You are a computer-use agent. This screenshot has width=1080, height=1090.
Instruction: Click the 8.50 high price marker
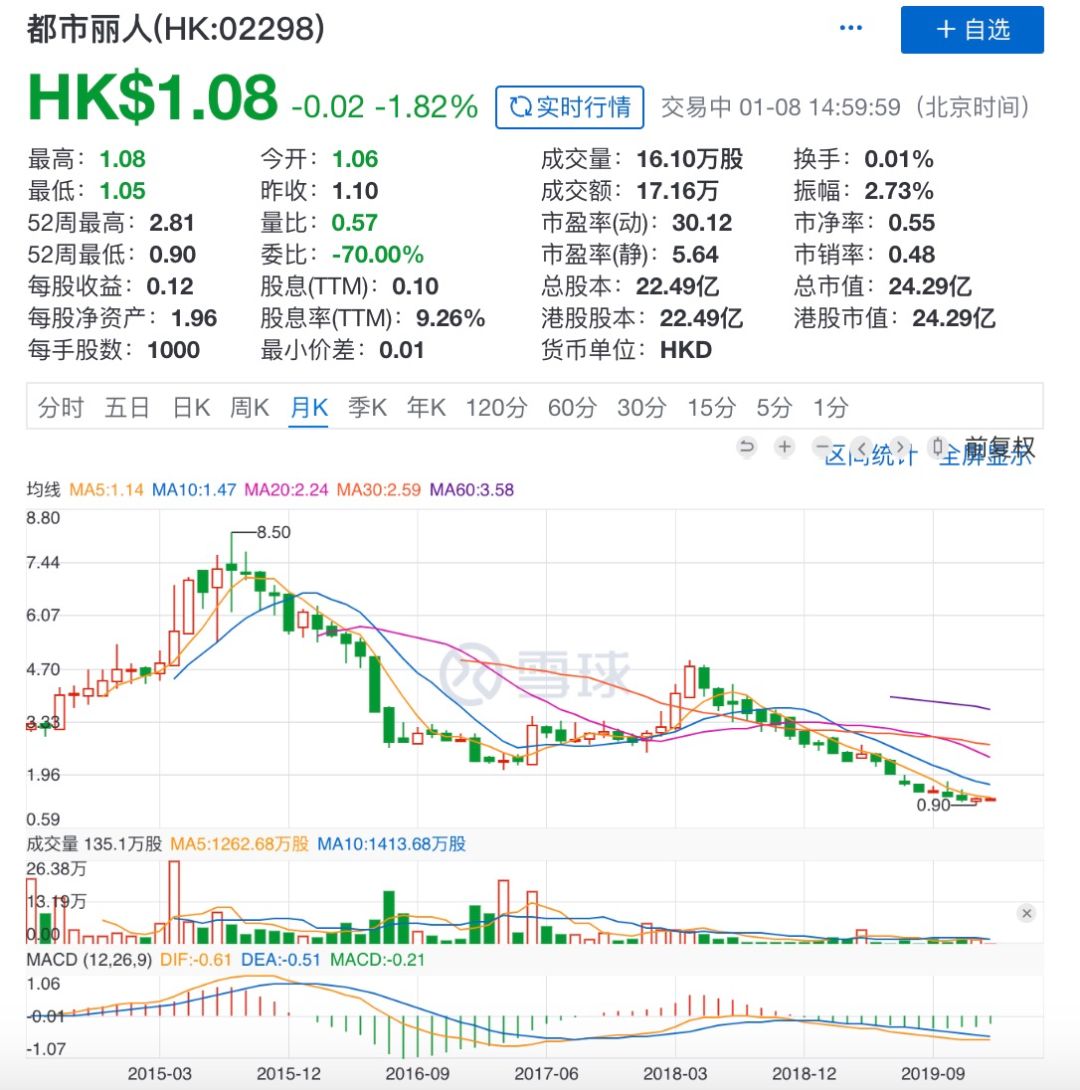pos(273,532)
